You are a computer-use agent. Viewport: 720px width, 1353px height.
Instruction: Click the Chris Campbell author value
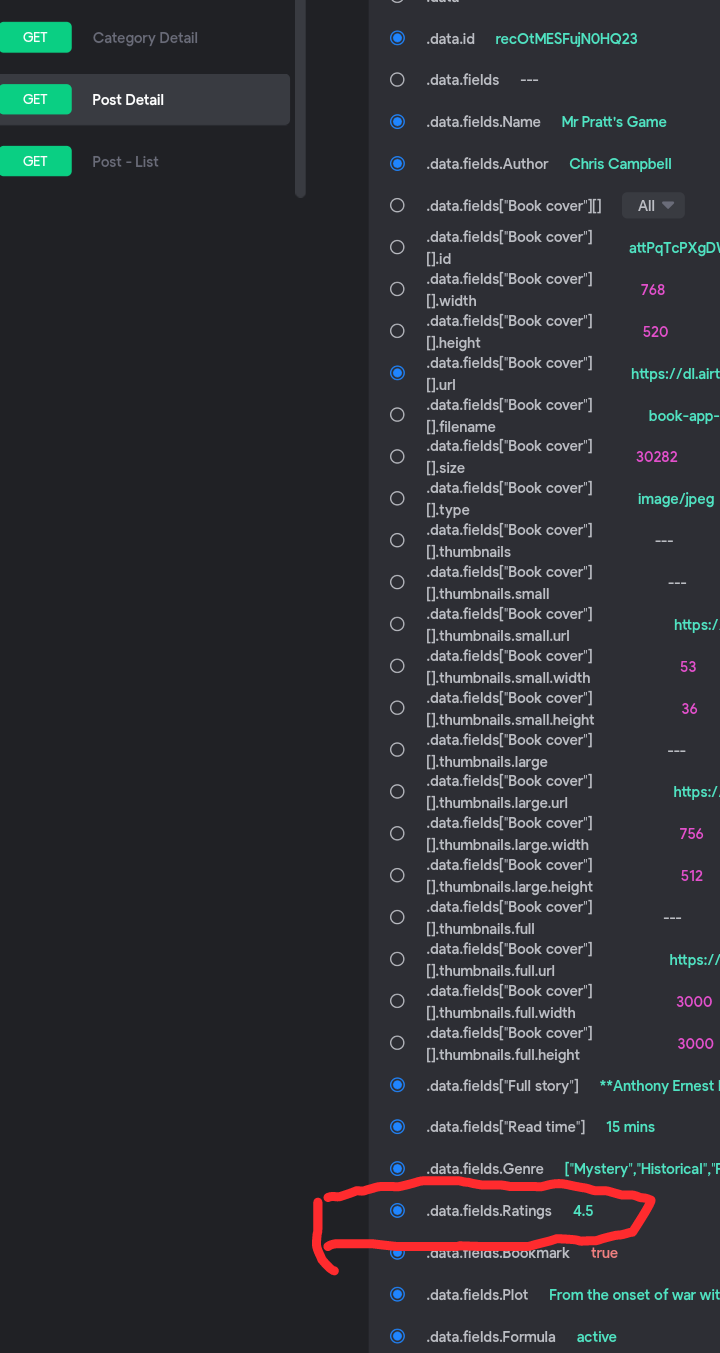tap(620, 164)
